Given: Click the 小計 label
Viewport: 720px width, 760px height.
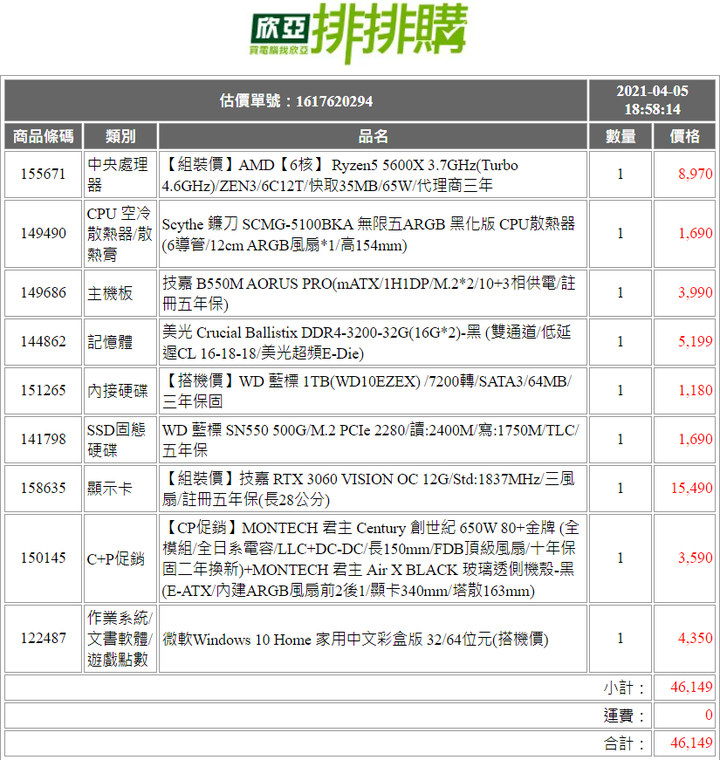Looking at the screenshot, I should (x=624, y=687).
